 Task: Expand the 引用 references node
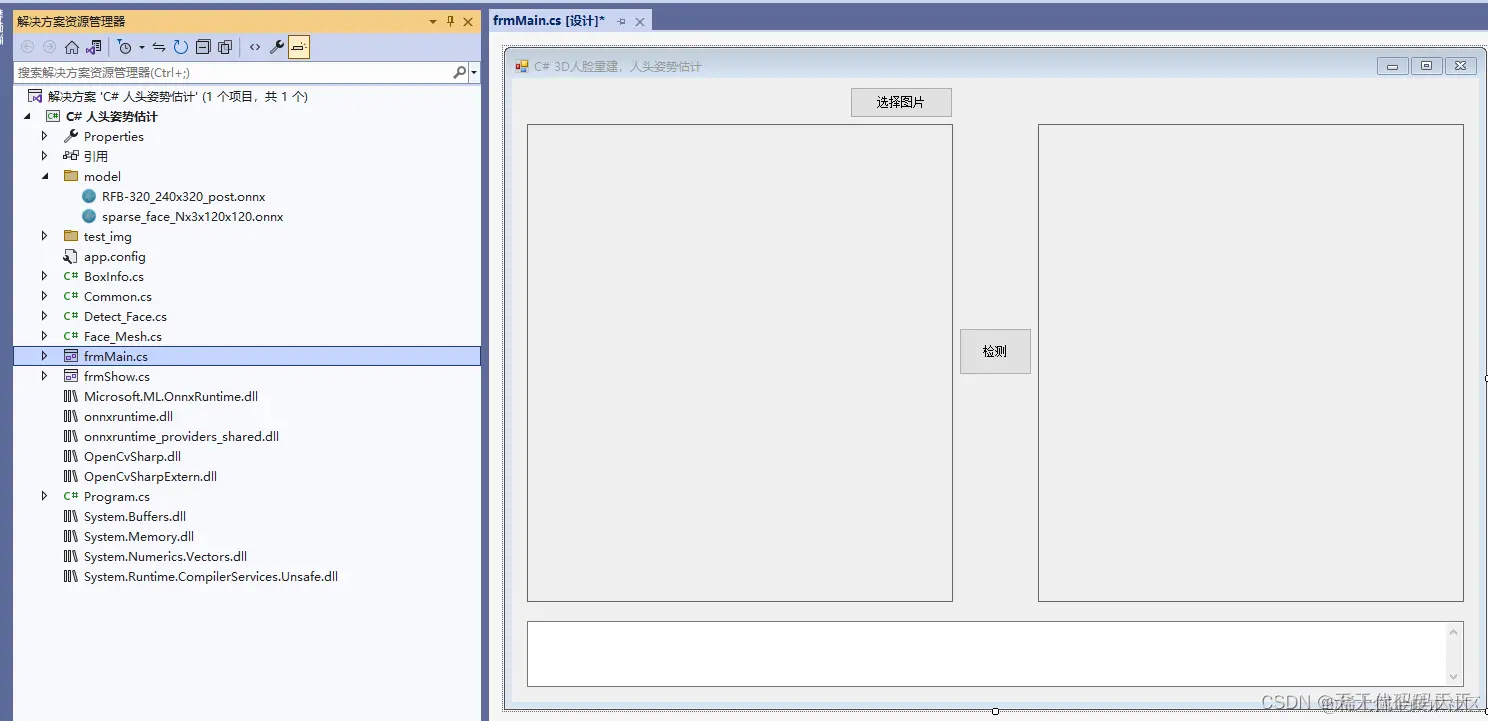pos(44,156)
